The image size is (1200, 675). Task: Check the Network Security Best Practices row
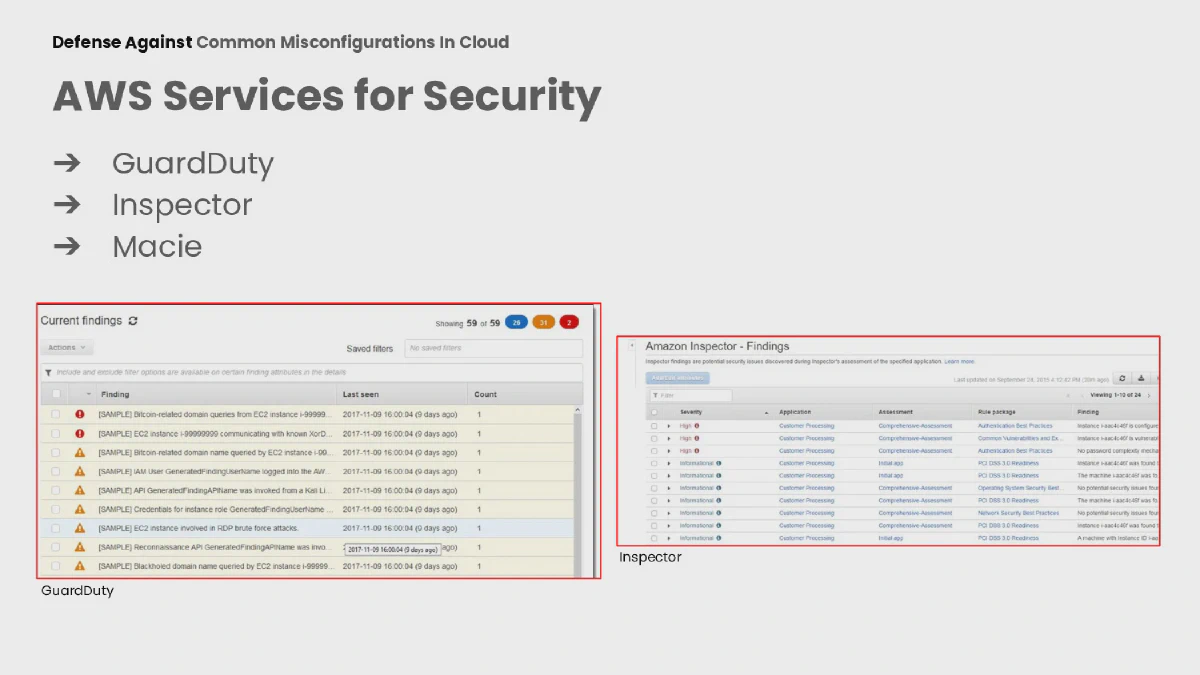tap(654, 513)
